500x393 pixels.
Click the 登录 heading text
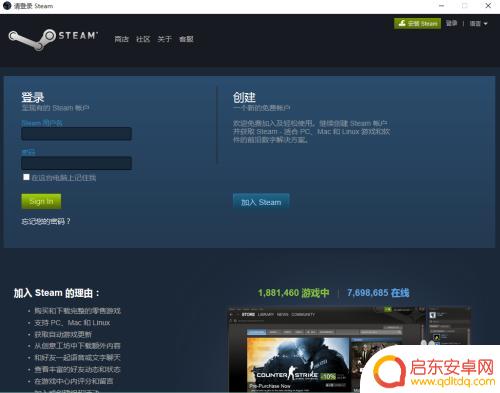33,97
